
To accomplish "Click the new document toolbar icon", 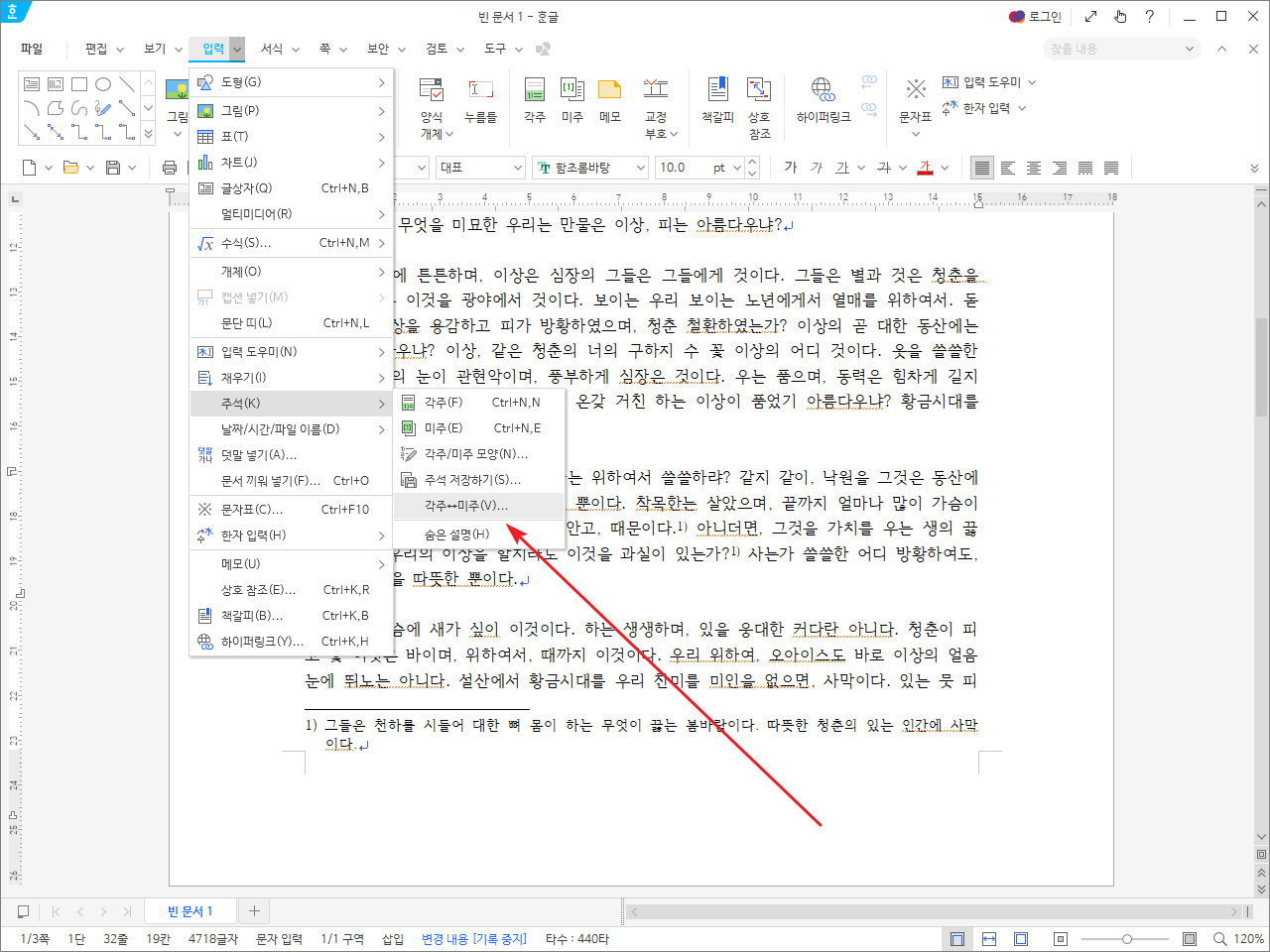I will (x=29, y=168).
